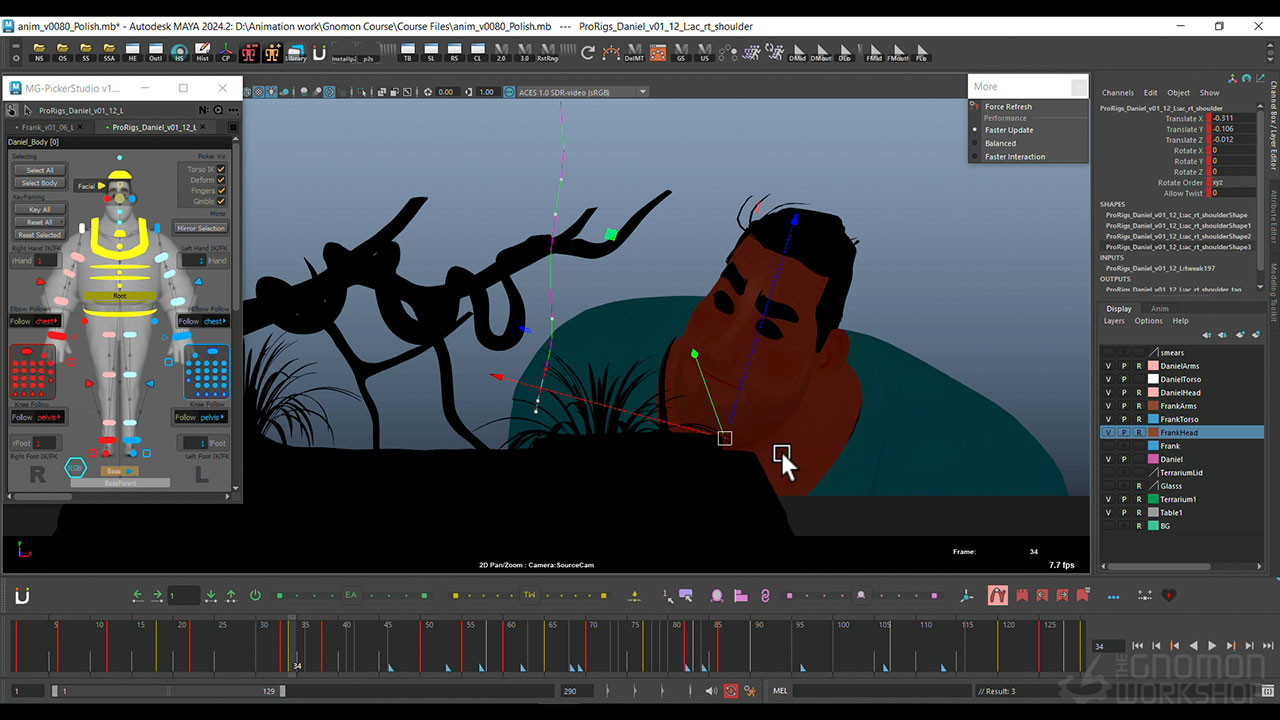Viewport: 1280px width, 720px height.
Task: Click the Terrarium1 layer green color swatch
Action: [x=1153, y=499]
